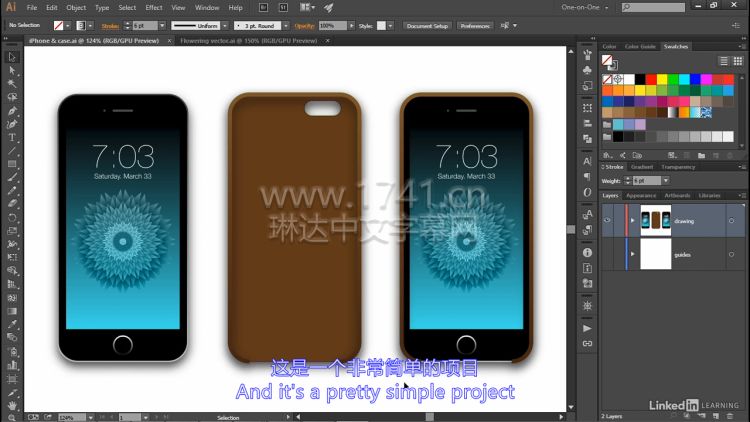The image size is (750, 422).
Task: Select the Direct Selection tool
Action: click(x=12, y=70)
